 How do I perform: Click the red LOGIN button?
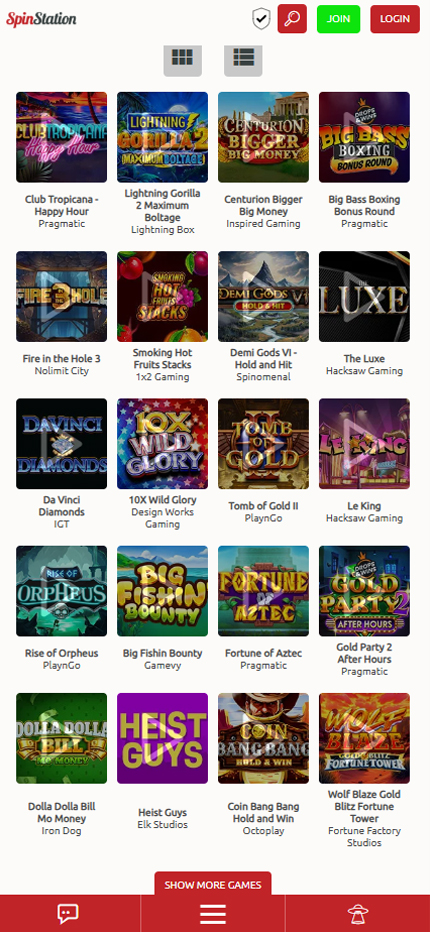[x=395, y=19]
